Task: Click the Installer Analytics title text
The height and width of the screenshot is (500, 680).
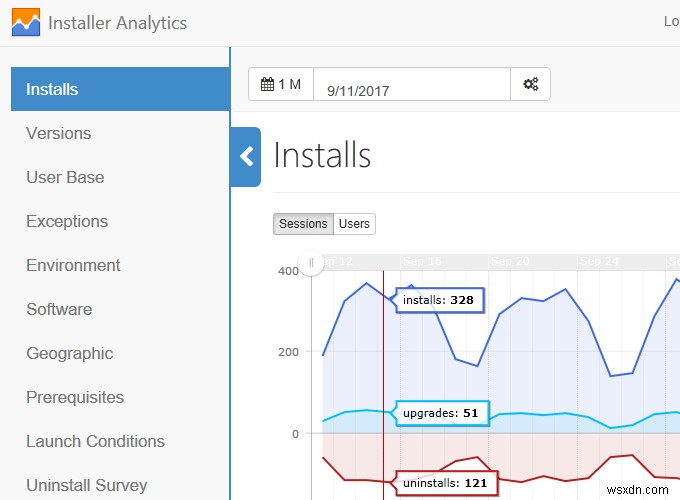Action: [x=118, y=23]
